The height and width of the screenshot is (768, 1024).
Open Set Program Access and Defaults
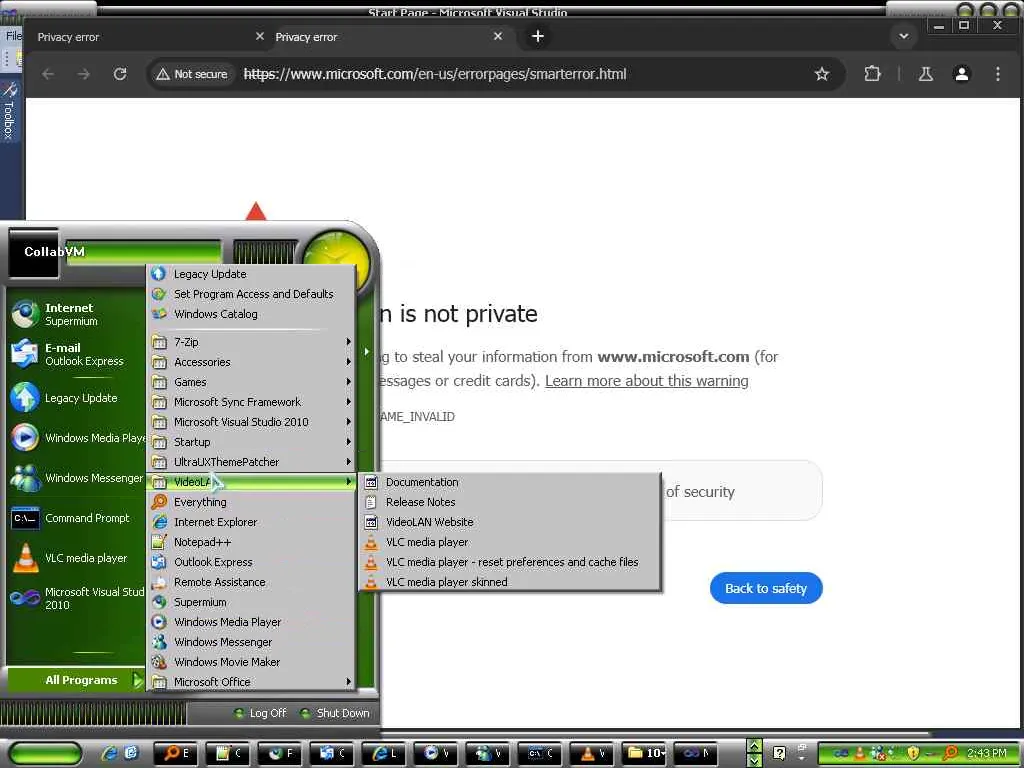click(x=251, y=294)
